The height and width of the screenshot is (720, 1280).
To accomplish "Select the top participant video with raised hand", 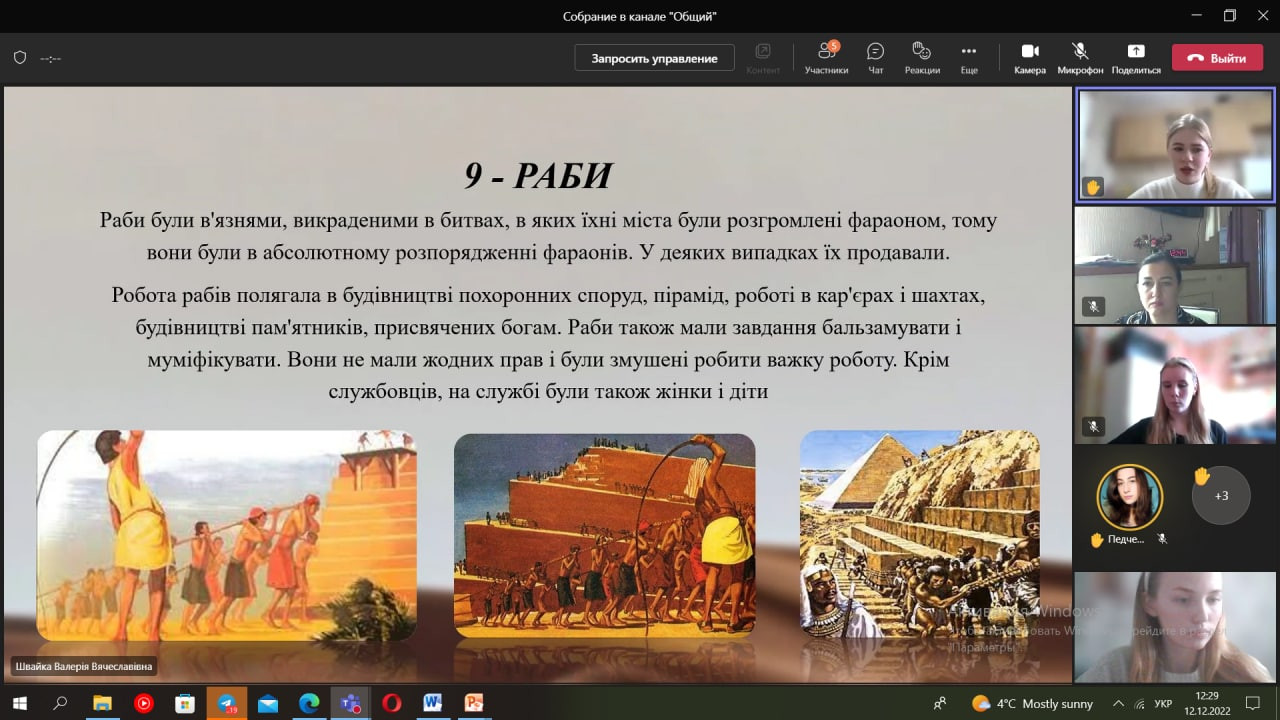I will (x=1175, y=144).
